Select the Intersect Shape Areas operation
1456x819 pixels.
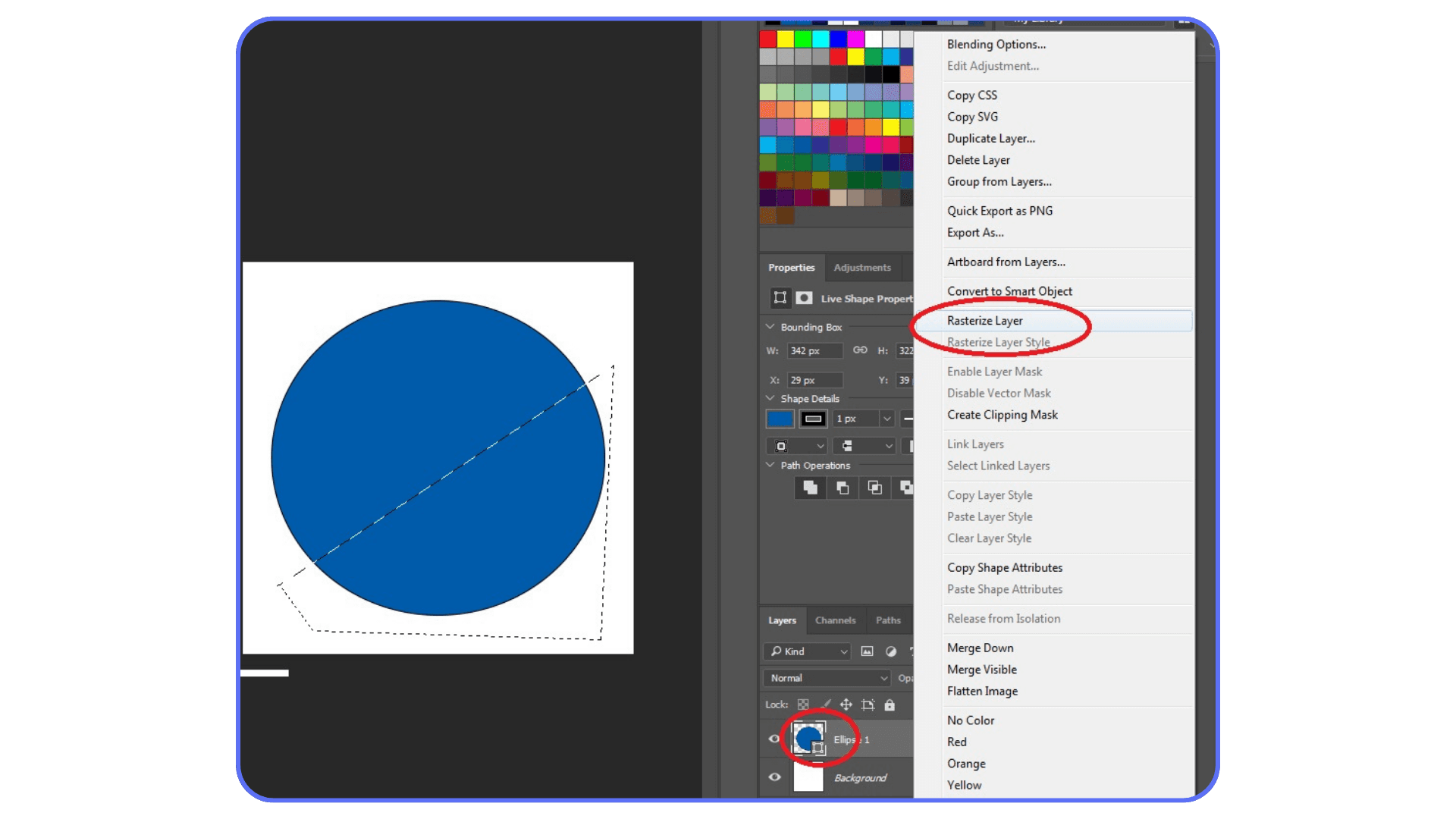[876, 488]
